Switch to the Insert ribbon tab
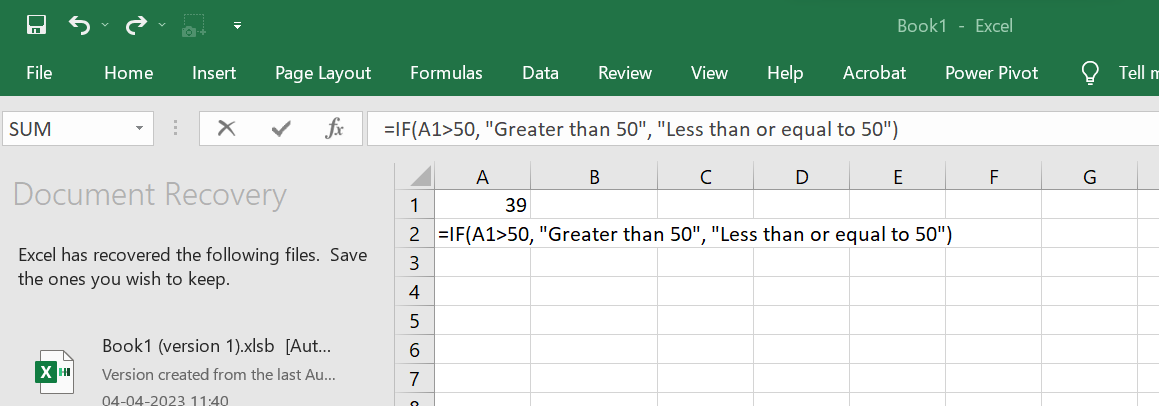The image size is (1159, 406). coord(214,73)
